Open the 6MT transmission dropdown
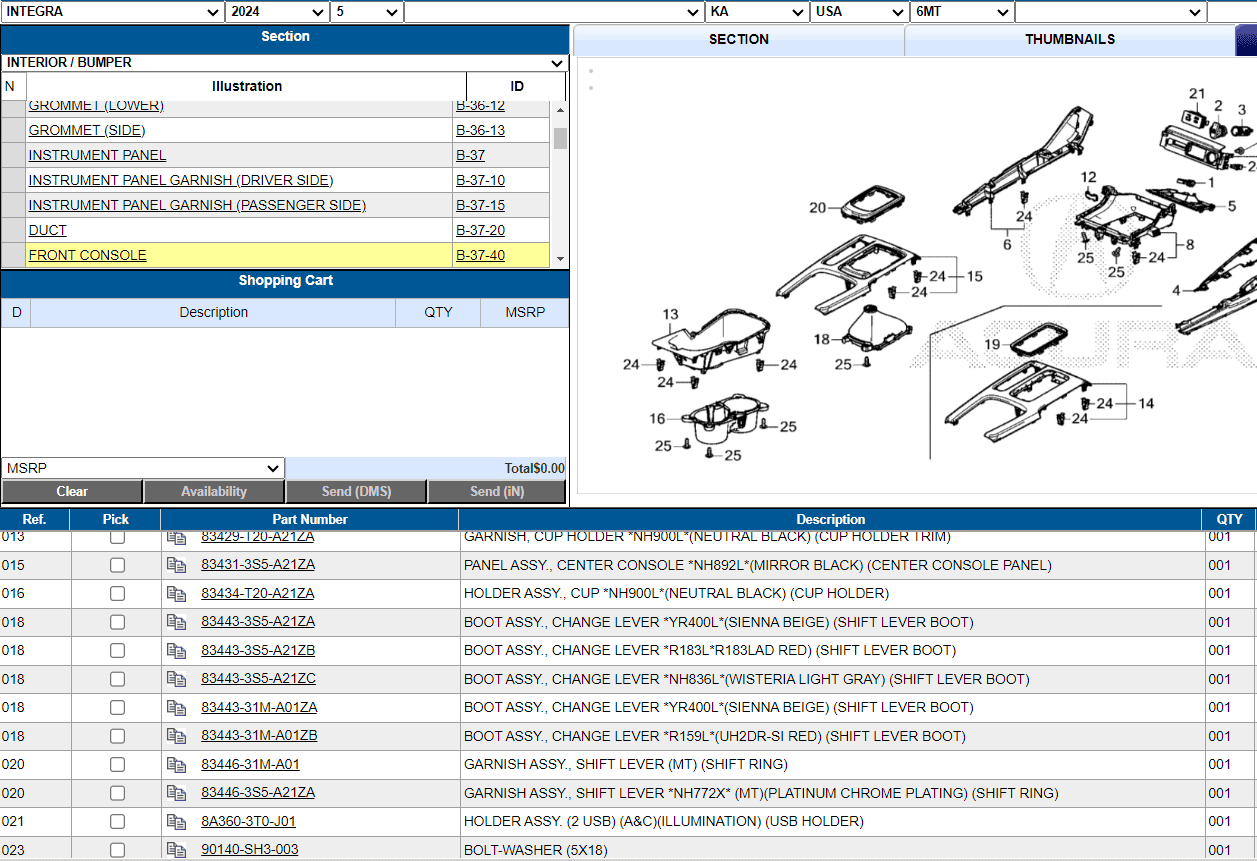Screen dimensions: 1257x861 [962, 12]
